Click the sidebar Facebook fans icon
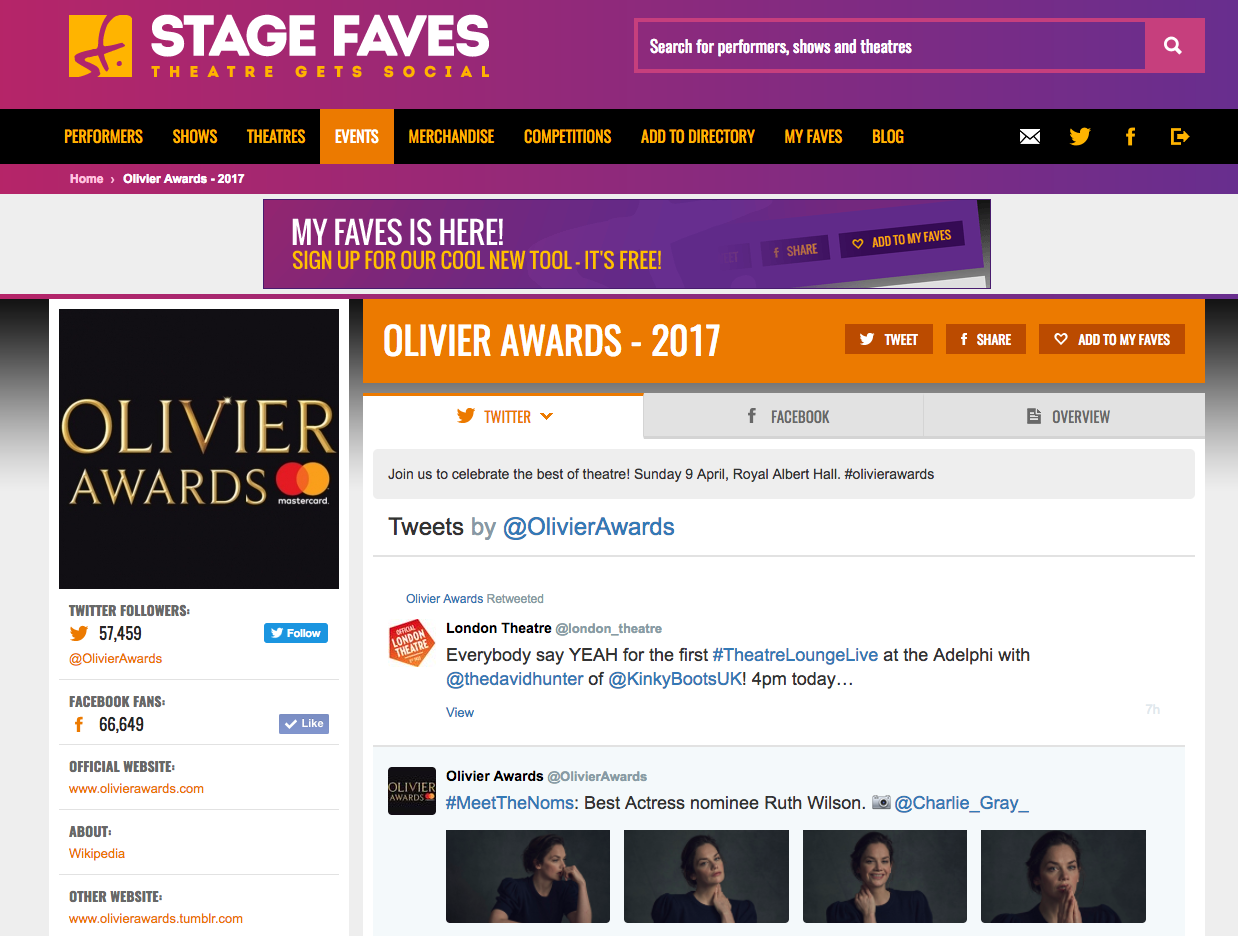 pos(79,725)
